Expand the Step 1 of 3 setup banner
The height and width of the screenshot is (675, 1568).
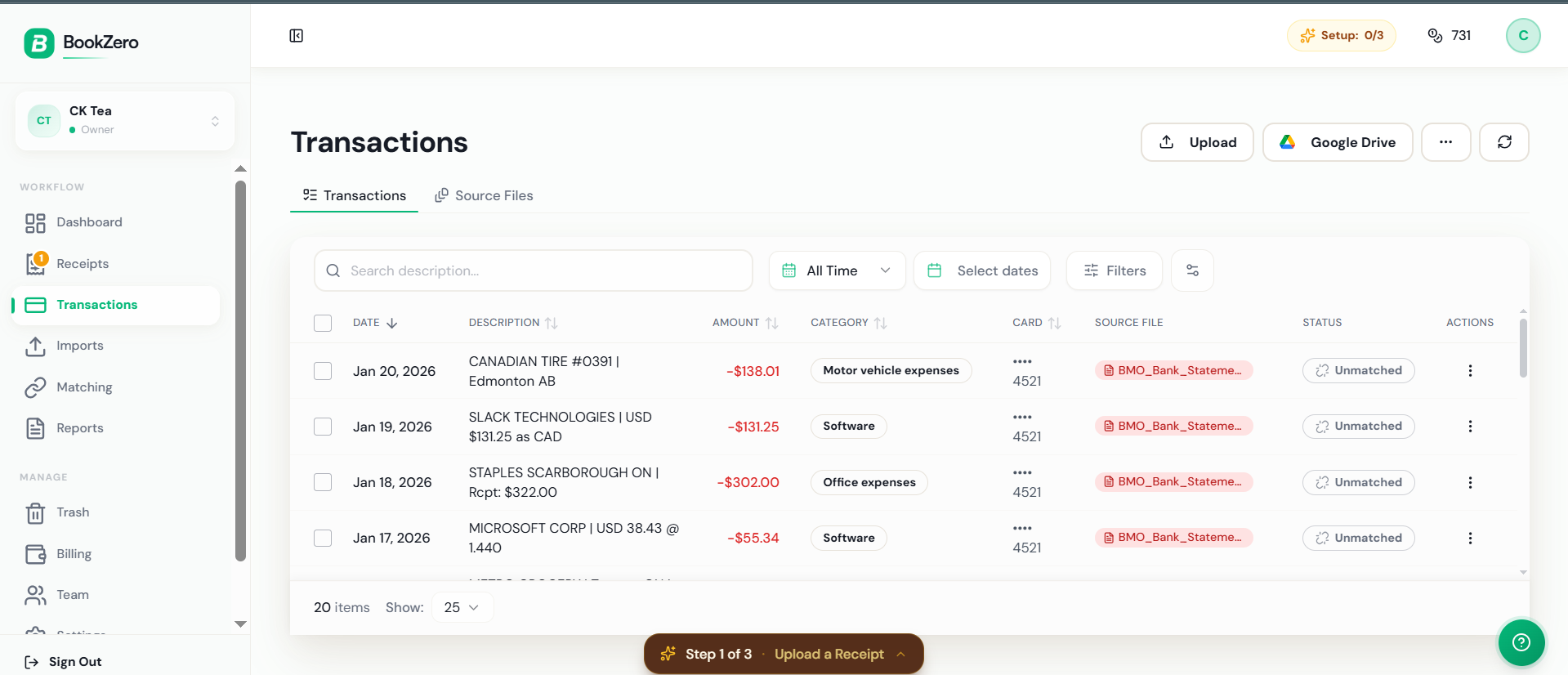coord(784,654)
